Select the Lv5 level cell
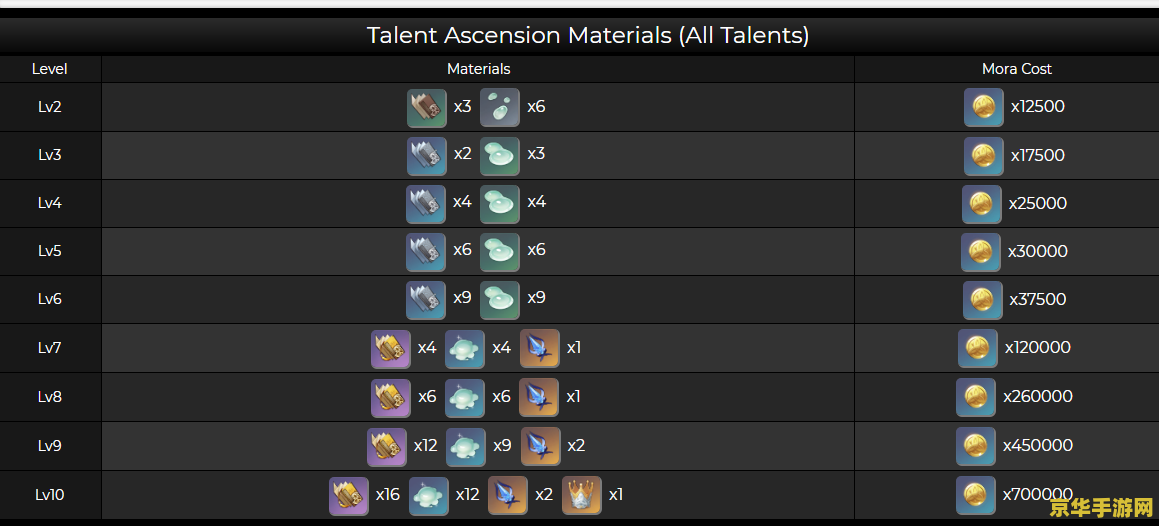Image resolution: width=1159 pixels, height=526 pixels. [50, 251]
